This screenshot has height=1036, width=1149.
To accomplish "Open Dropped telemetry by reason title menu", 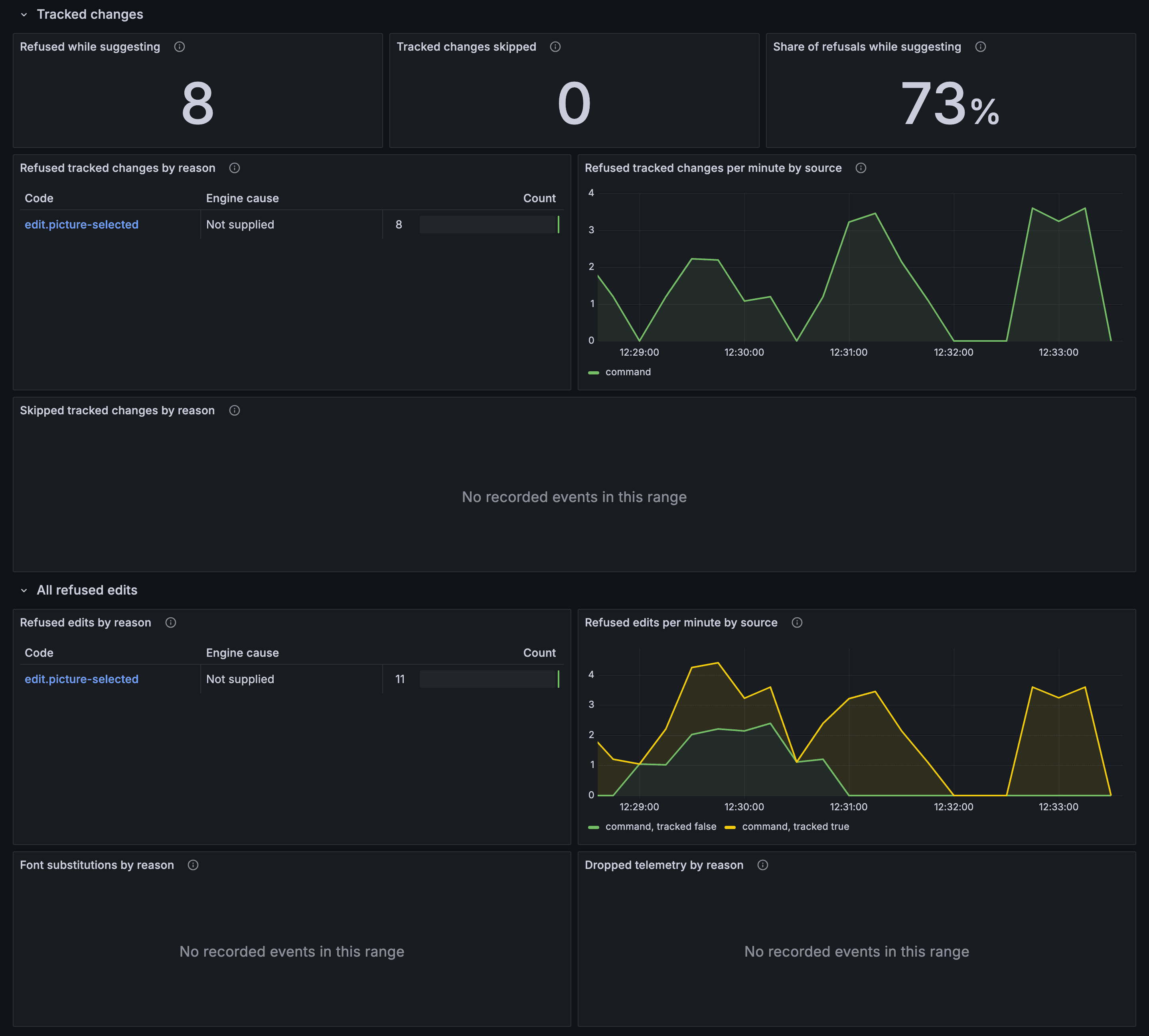I will pyautogui.click(x=664, y=865).
